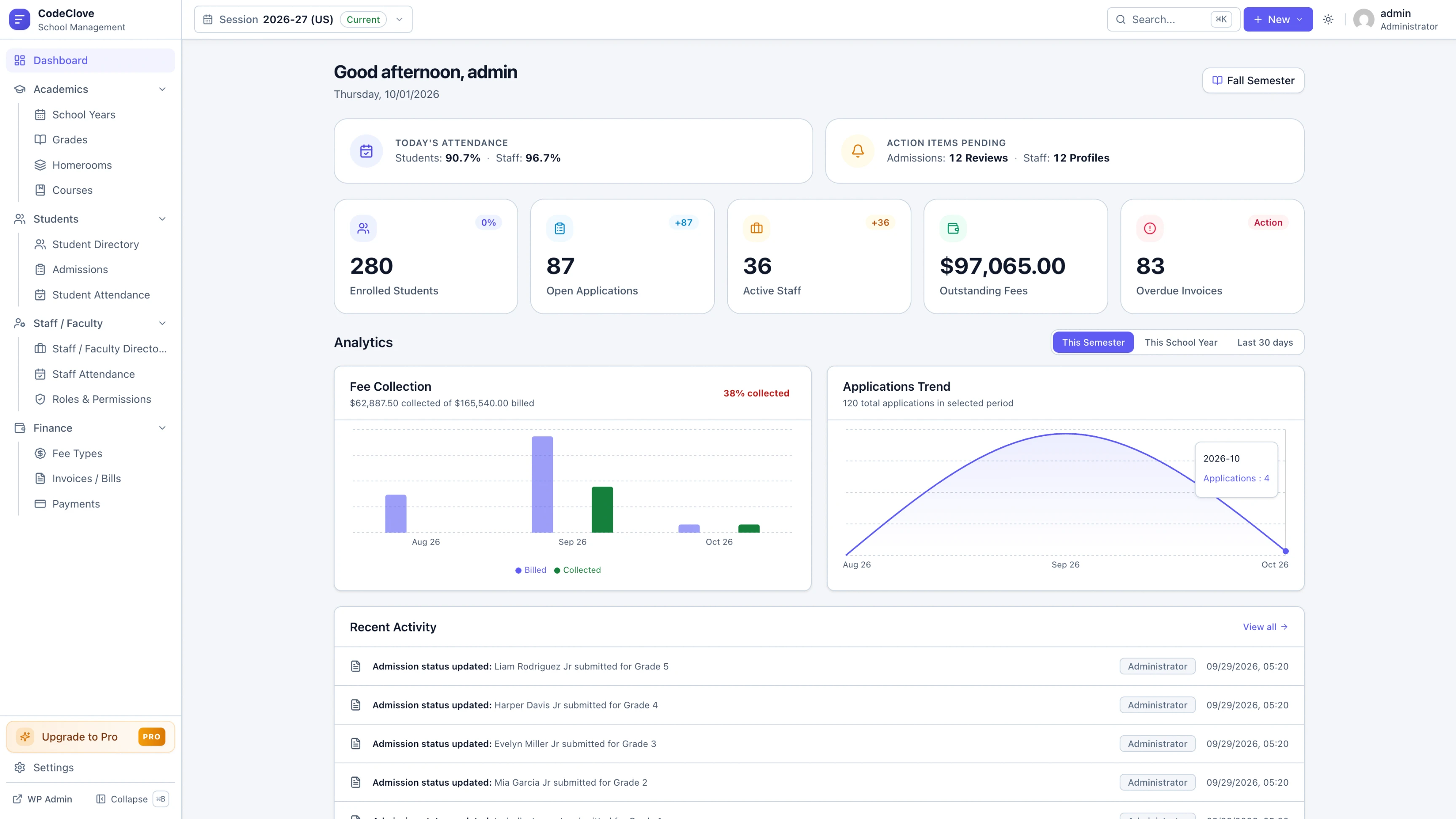Switch analytics to This School Year
Image resolution: width=1456 pixels, height=819 pixels.
(1181, 343)
